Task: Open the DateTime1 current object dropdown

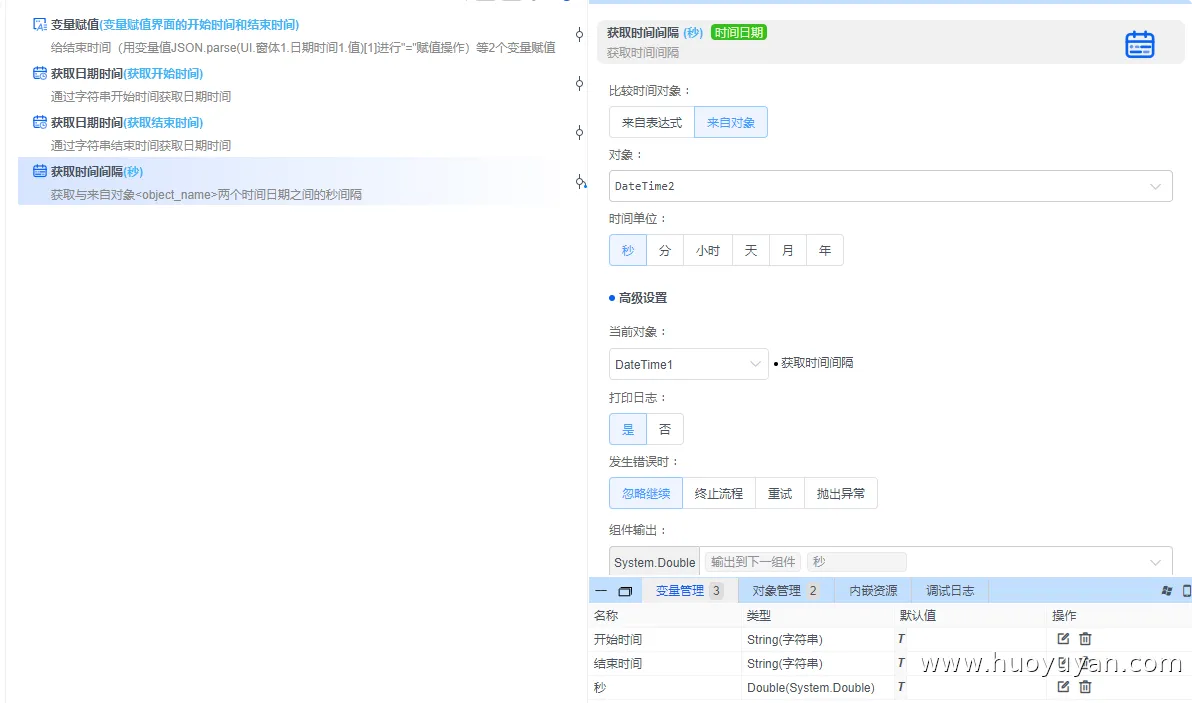Action: pyautogui.click(x=689, y=364)
